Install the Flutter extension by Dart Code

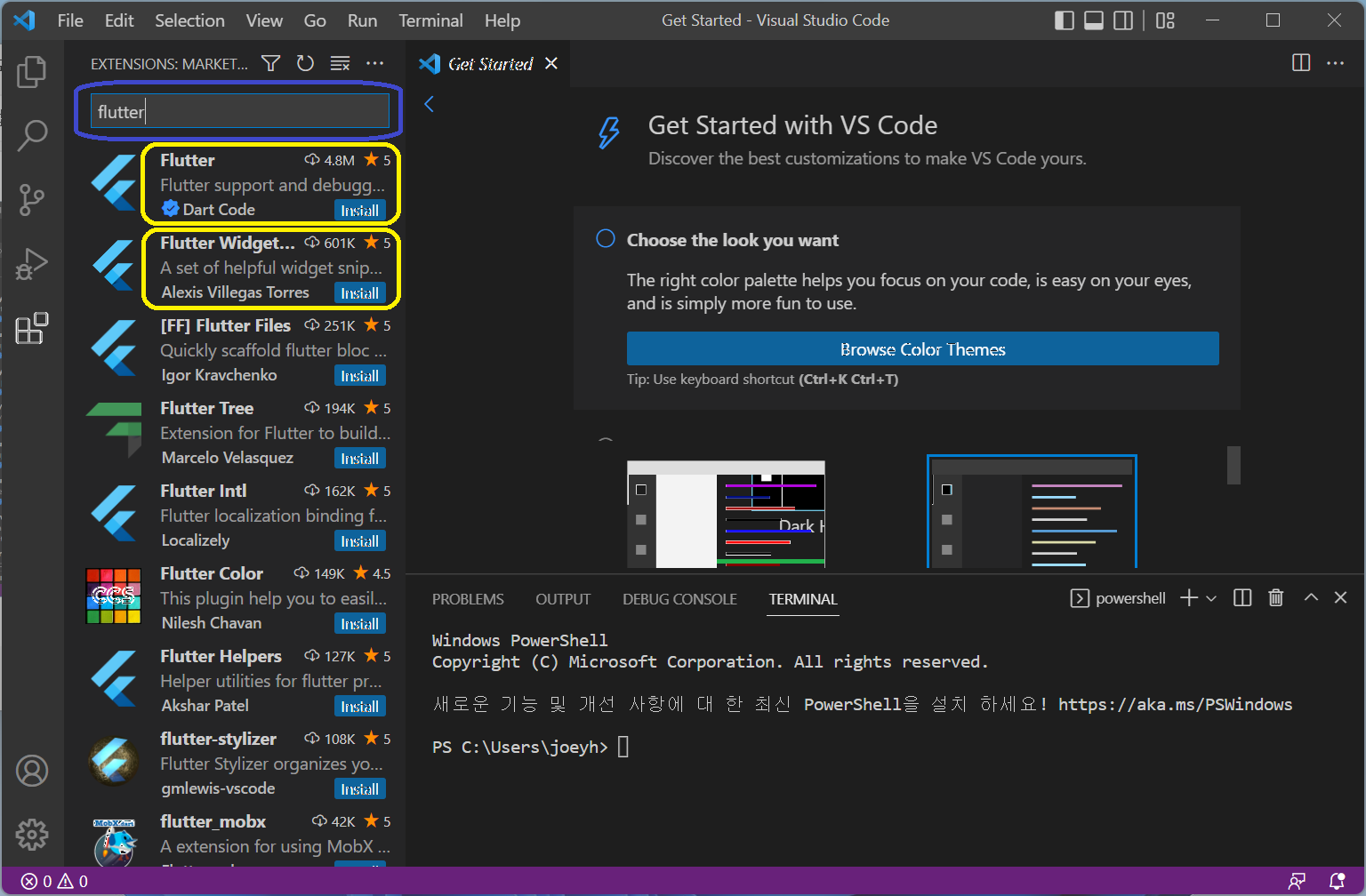tap(360, 210)
